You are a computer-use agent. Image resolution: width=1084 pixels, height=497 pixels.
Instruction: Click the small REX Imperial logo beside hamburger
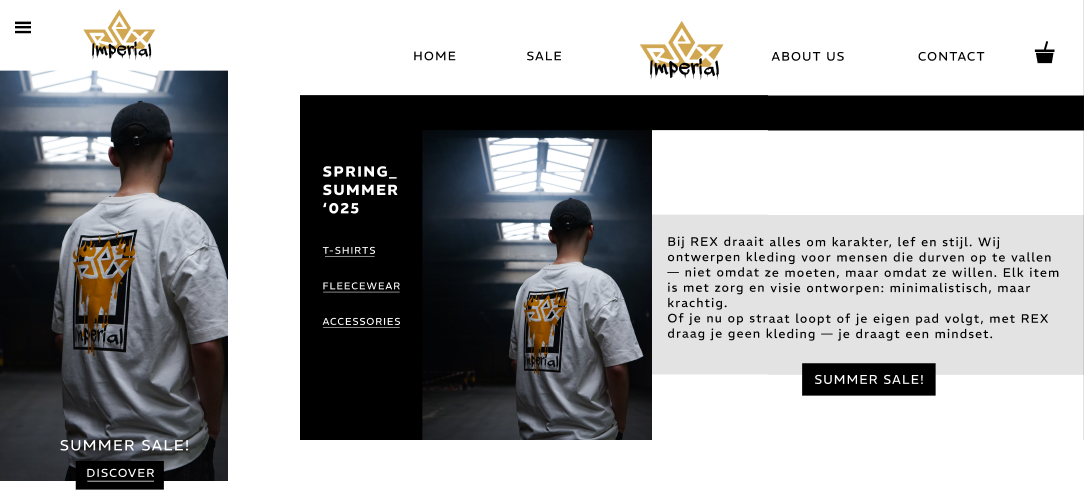tap(119, 35)
